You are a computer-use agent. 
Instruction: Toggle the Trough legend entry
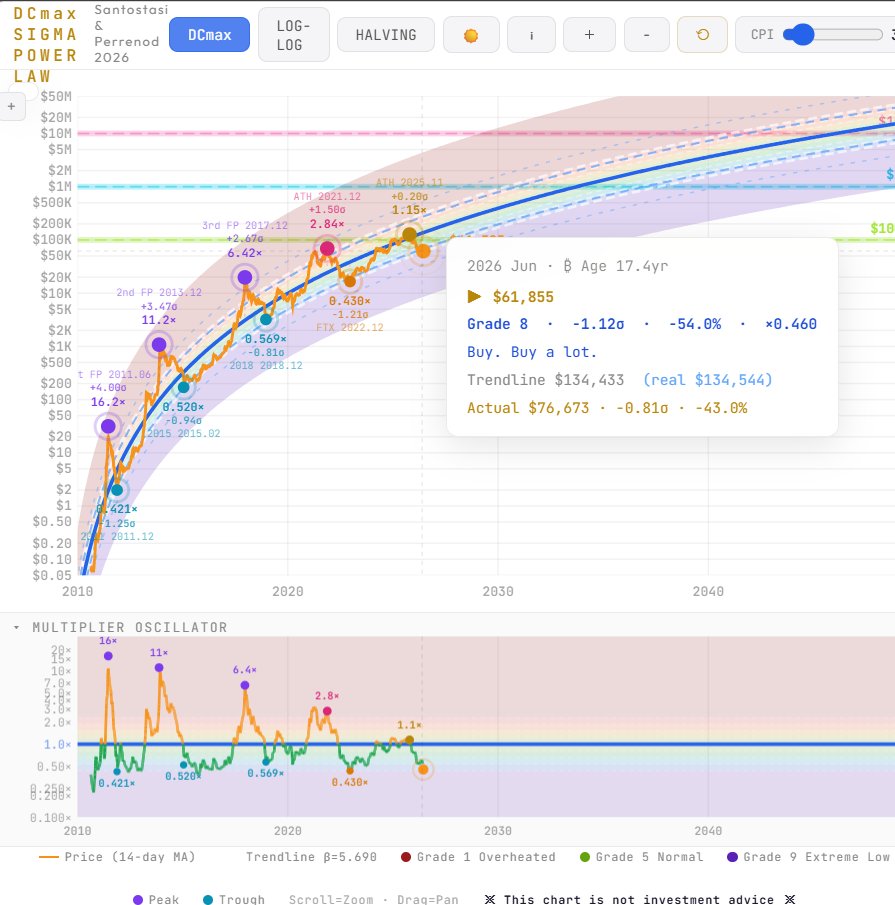(x=234, y=899)
